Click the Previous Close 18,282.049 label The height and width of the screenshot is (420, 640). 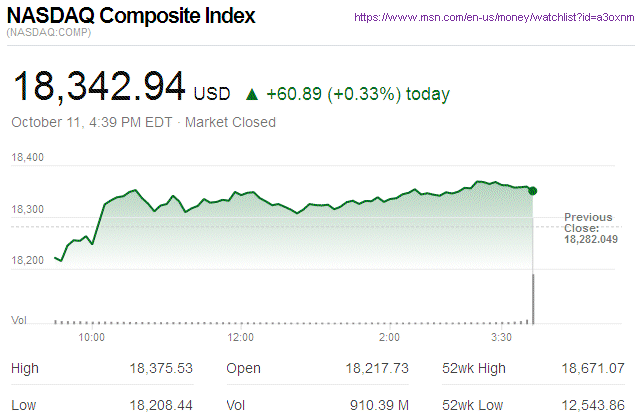pyautogui.click(x=590, y=228)
